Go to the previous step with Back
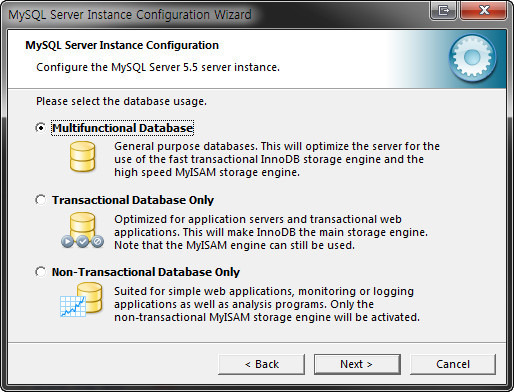This screenshot has width=514, height=392. 262,364
